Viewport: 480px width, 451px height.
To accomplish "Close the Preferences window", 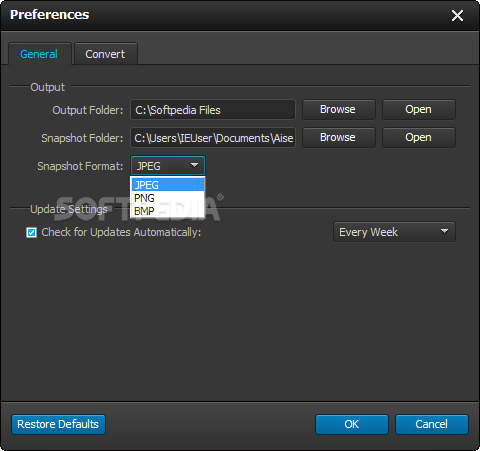I will click(x=457, y=15).
